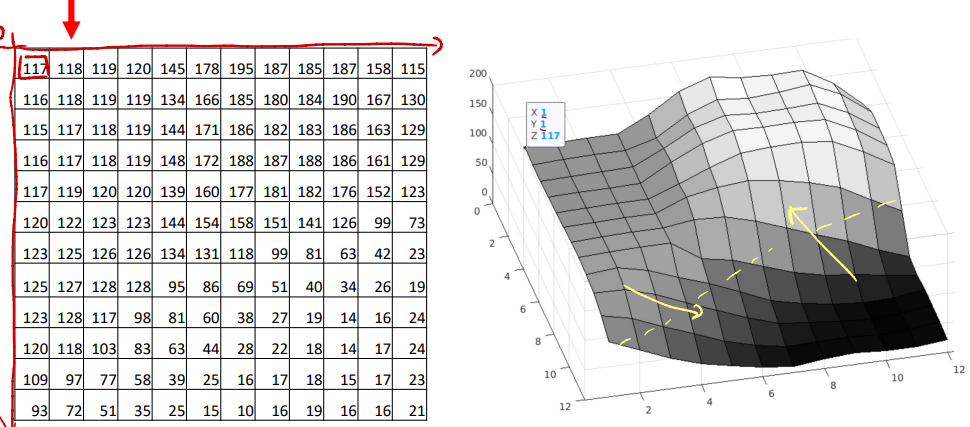Click the cell with value 139
Screen dimensions: 970x427
tap(170, 187)
